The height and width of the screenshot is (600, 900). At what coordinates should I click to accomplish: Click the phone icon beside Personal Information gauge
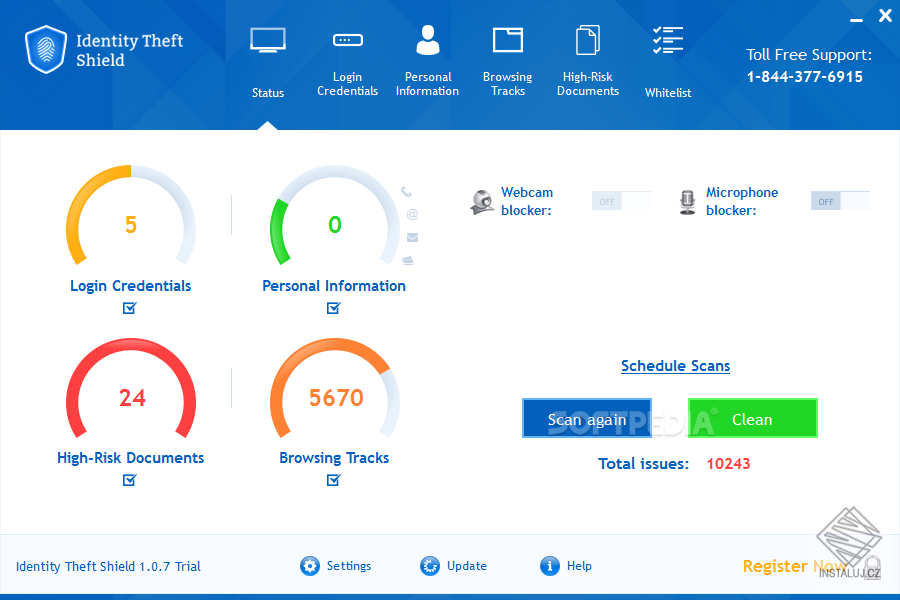click(406, 191)
